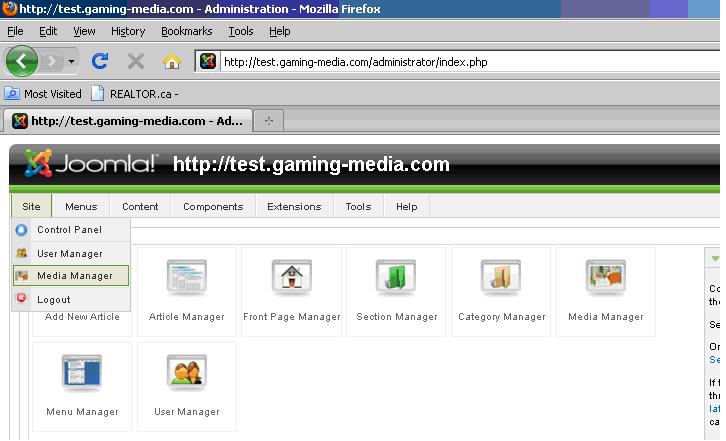This screenshot has height=441, width=726.
Task: Open Category Manager folder icon
Action: click(x=501, y=277)
